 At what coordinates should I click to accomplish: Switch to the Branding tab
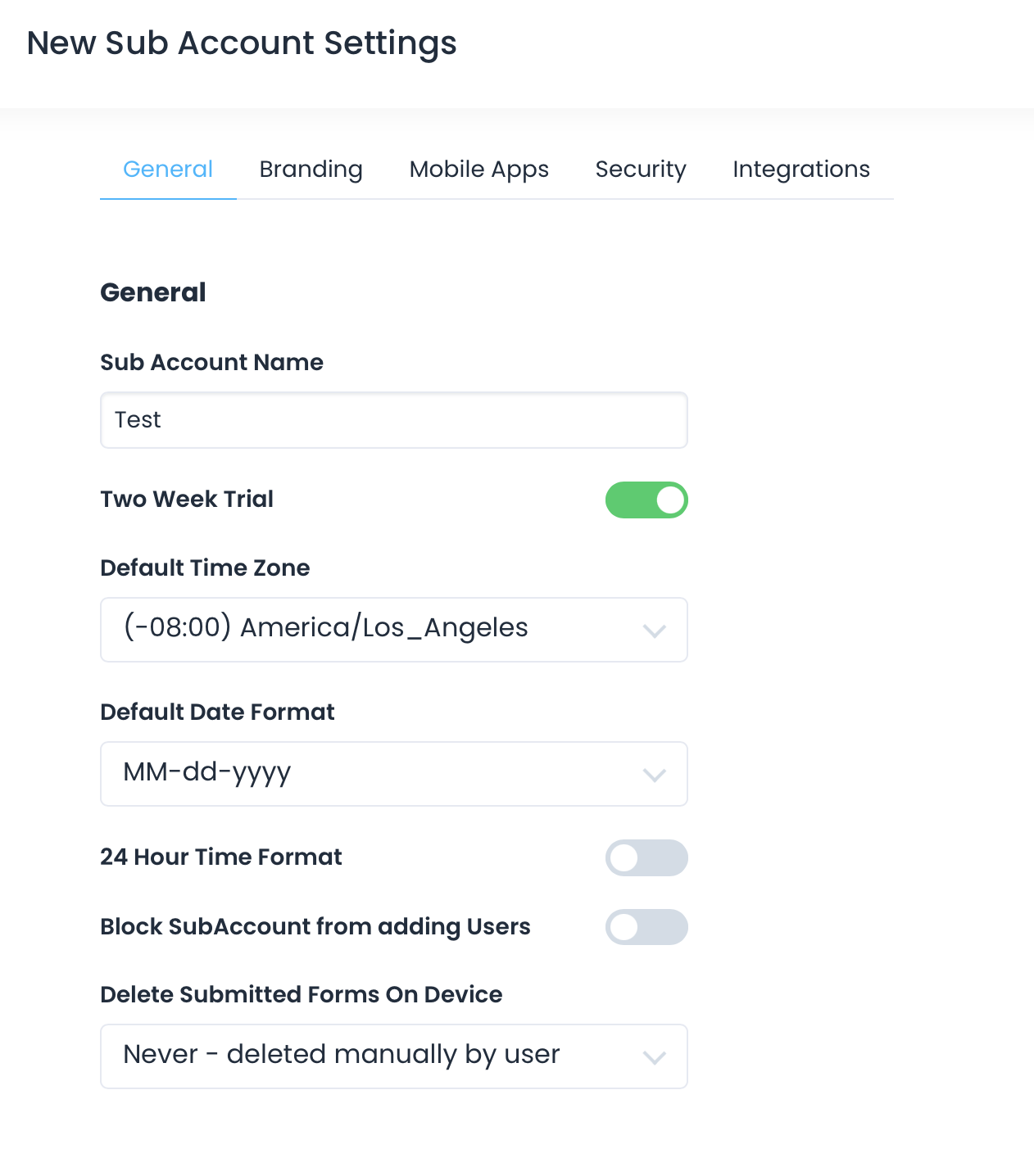click(311, 170)
